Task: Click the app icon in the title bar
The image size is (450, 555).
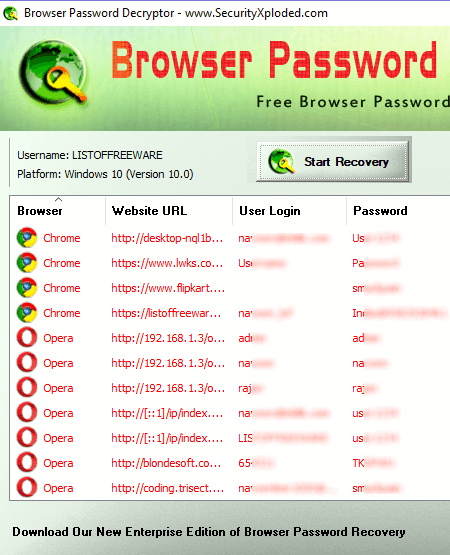Action: [10, 13]
